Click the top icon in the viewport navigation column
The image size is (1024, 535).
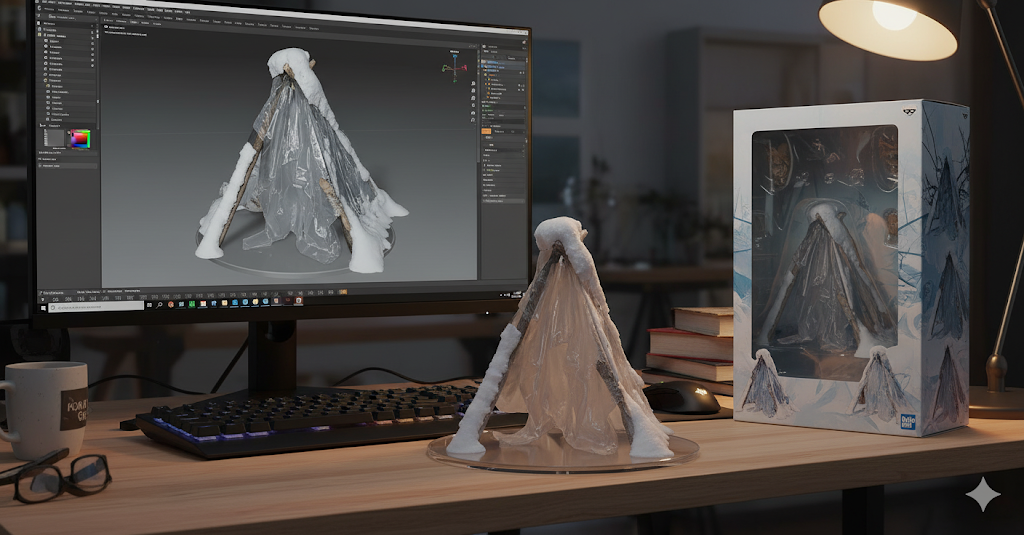(473, 84)
